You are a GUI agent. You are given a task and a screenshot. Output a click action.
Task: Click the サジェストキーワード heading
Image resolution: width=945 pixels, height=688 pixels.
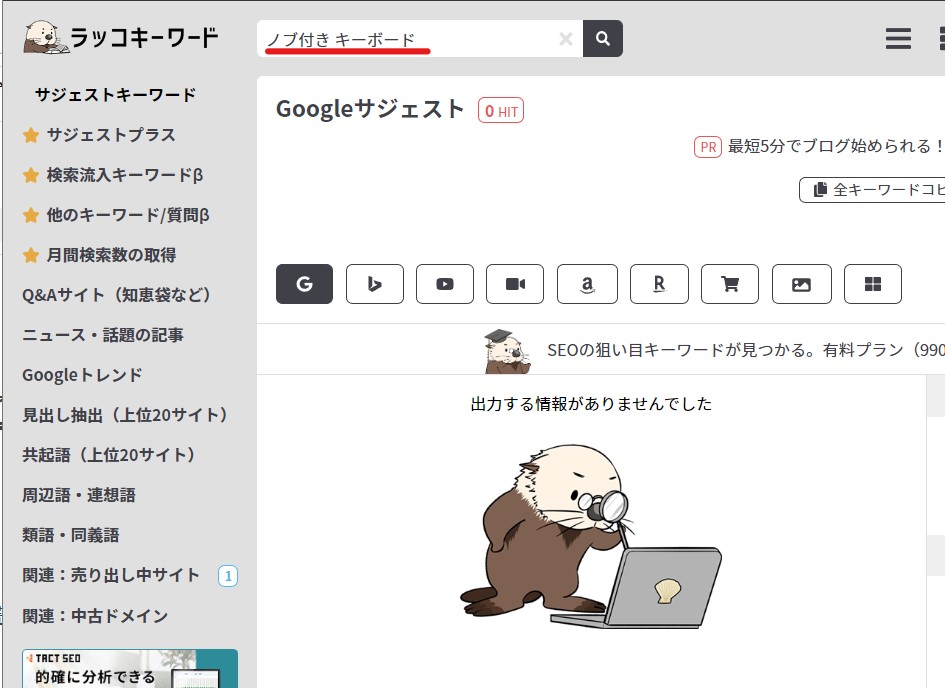click(x=116, y=95)
